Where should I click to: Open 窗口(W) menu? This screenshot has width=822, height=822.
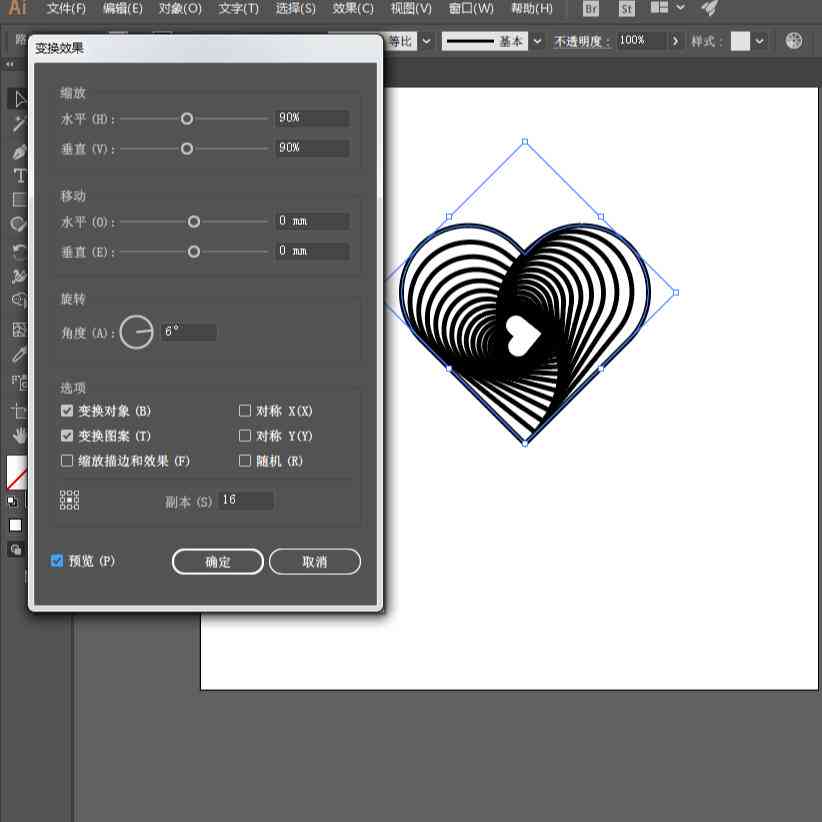[x=471, y=8]
